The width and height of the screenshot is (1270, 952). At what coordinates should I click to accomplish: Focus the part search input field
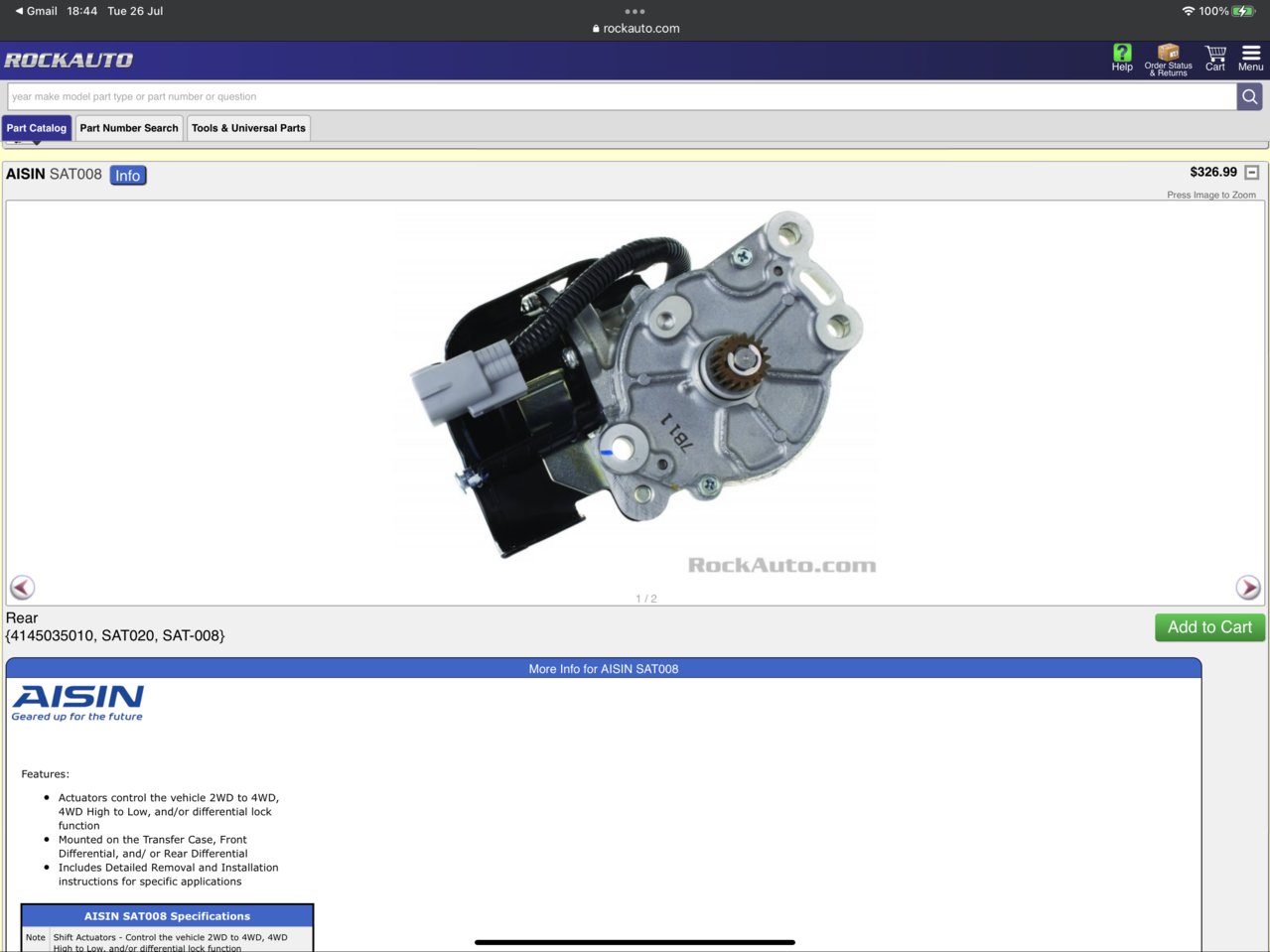(622, 96)
